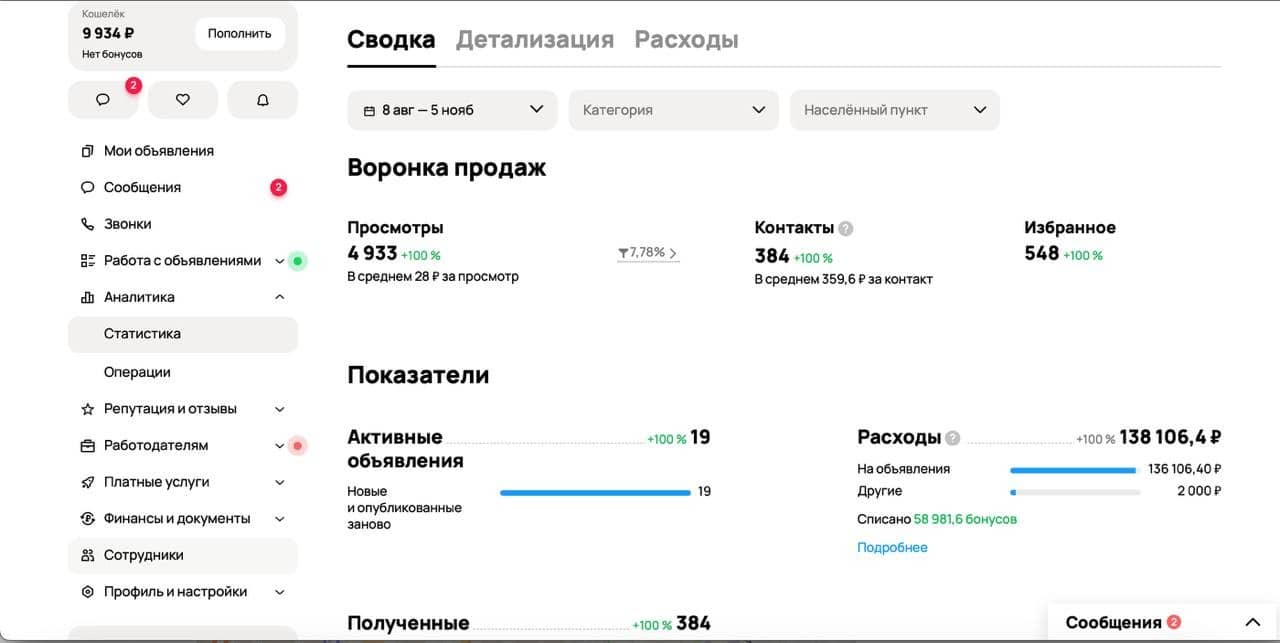Collapse the 'Сообщения' chat widget
The image size is (1280, 643).
pyautogui.click(x=1252, y=621)
